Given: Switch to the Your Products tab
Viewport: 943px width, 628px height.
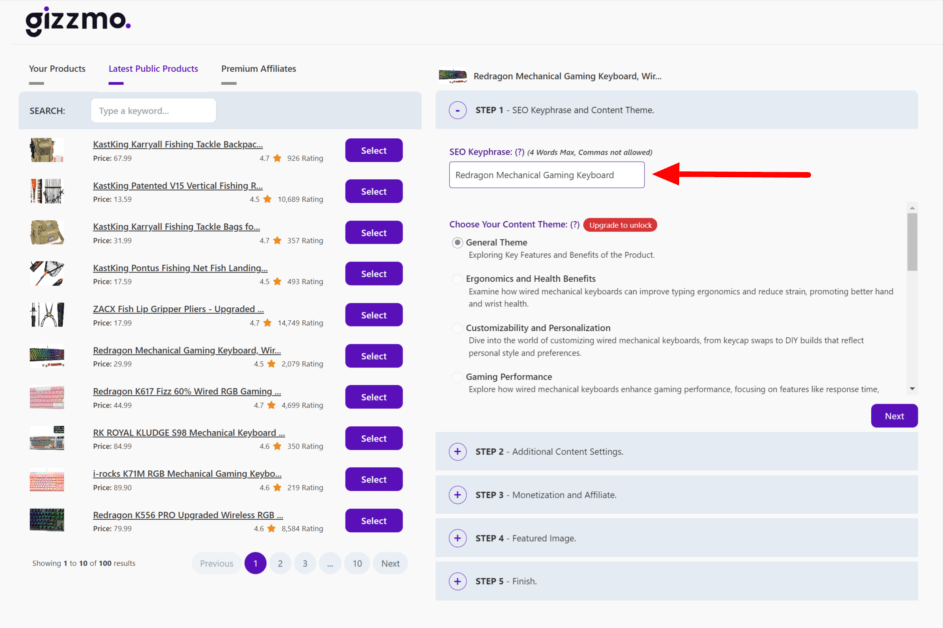Looking at the screenshot, I should pyautogui.click(x=57, y=69).
